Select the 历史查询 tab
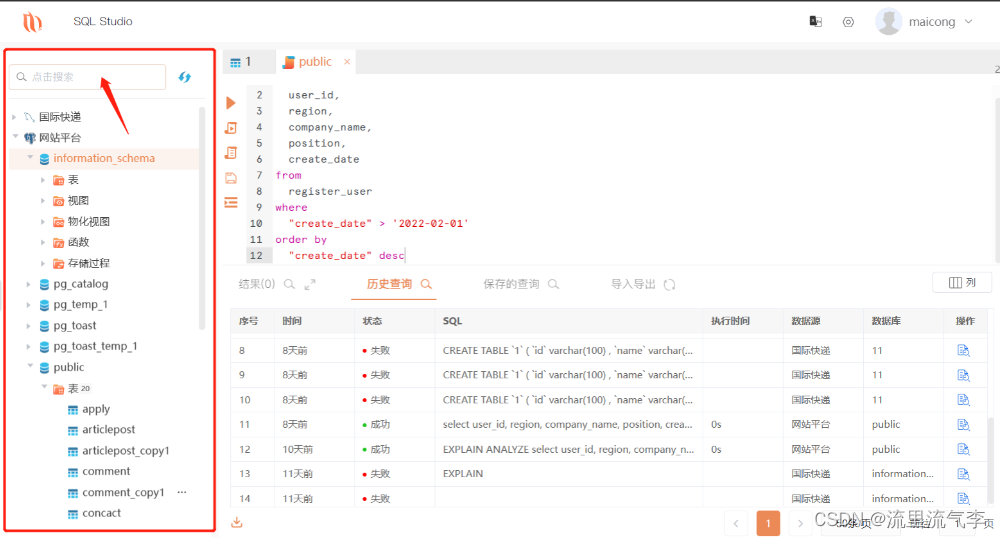This screenshot has width=1000, height=538. [x=389, y=284]
